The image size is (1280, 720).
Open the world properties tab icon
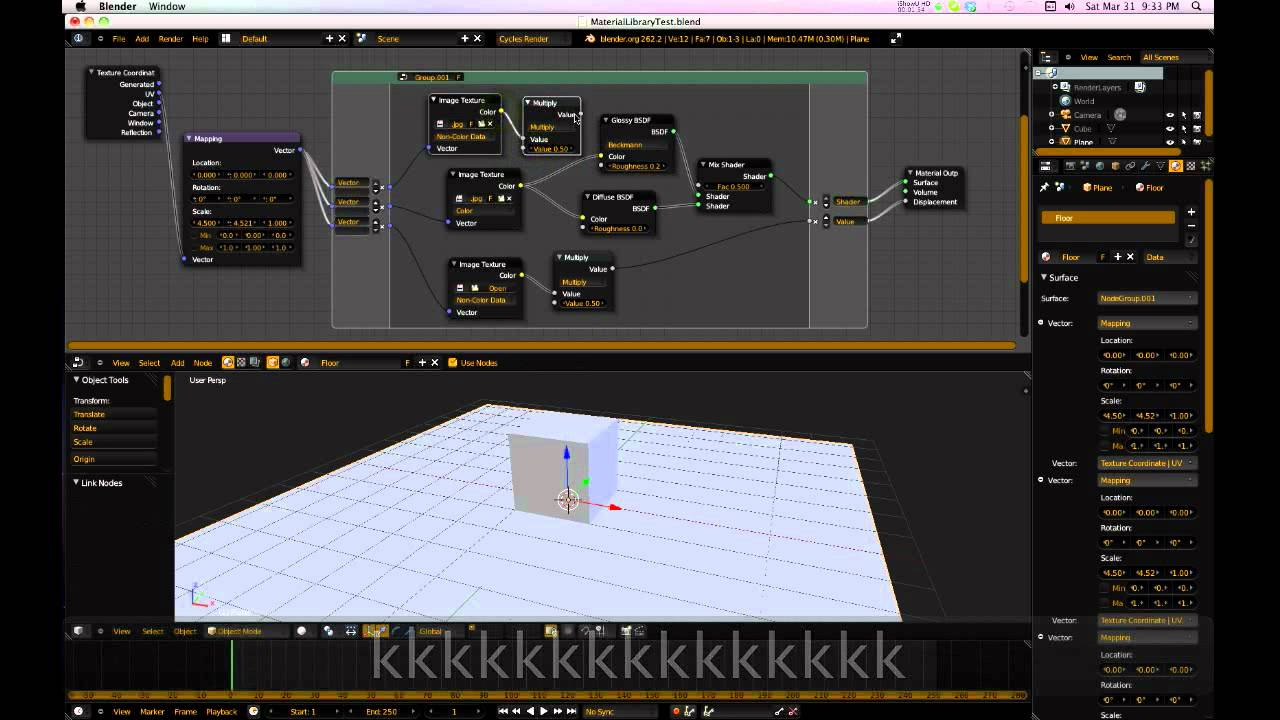click(x=1100, y=166)
